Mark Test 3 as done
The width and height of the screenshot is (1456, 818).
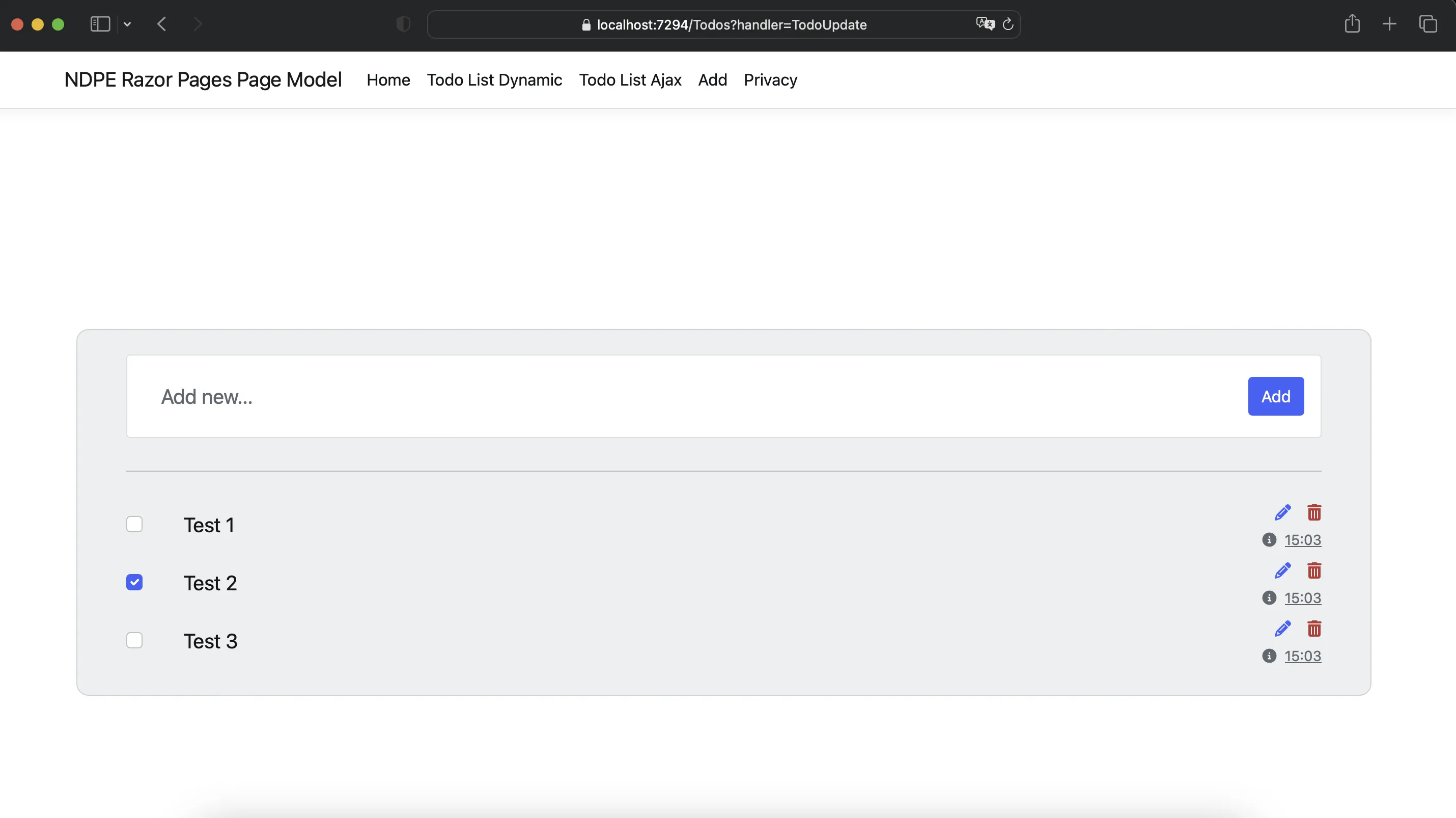tap(134, 640)
